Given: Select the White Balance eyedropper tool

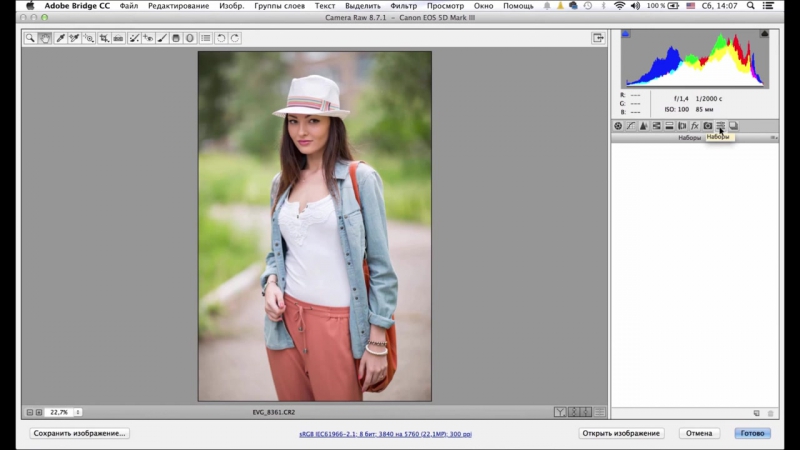Looking at the screenshot, I should (x=60, y=38).
